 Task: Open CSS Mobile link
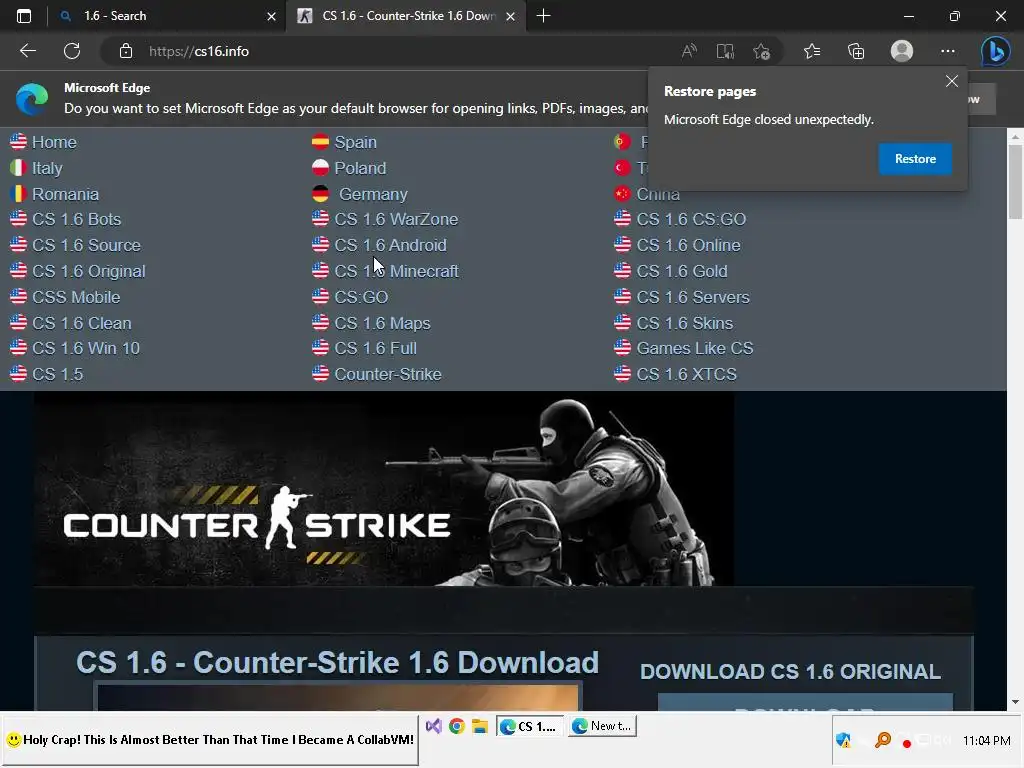[x=76, y=297]
